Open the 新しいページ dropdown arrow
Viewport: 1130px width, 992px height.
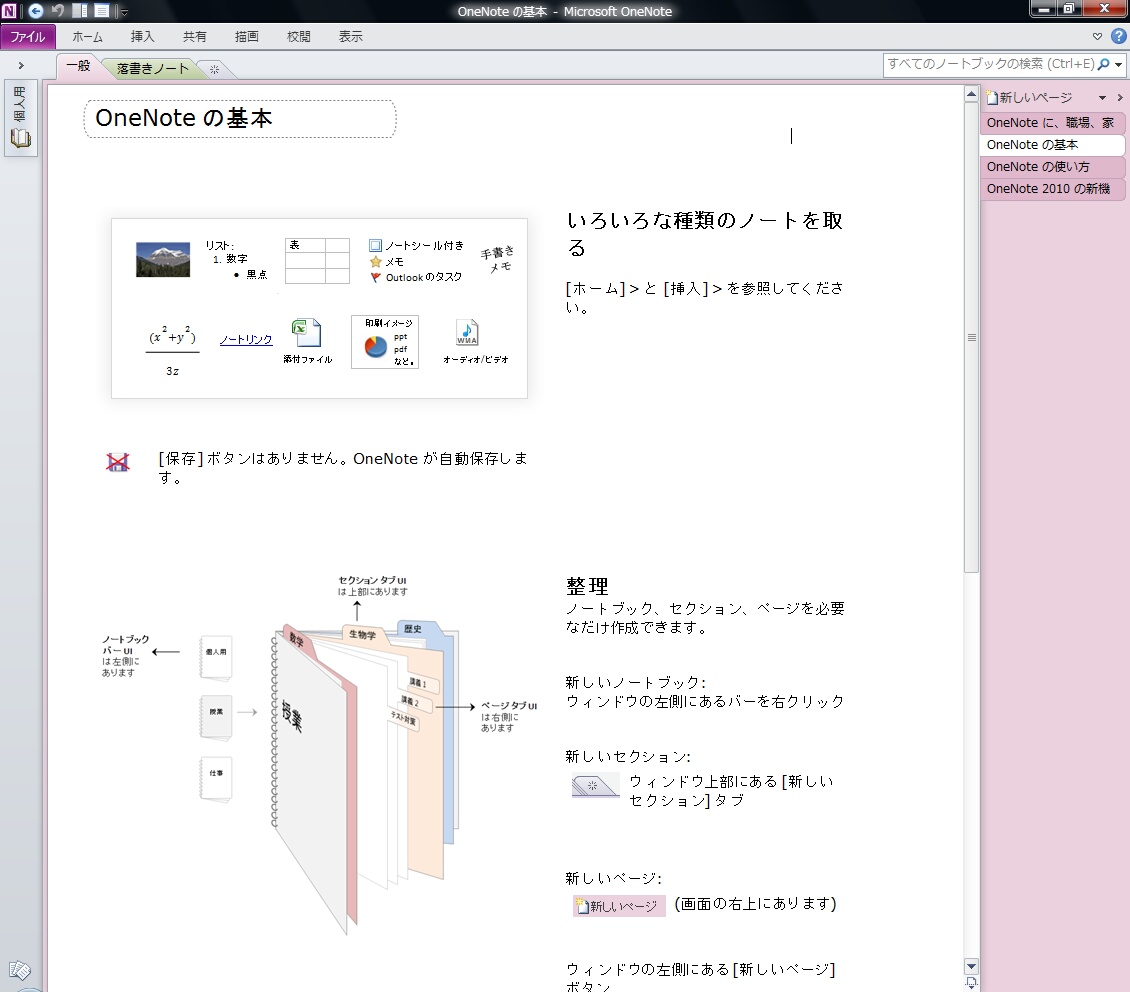pos(1102,98)
